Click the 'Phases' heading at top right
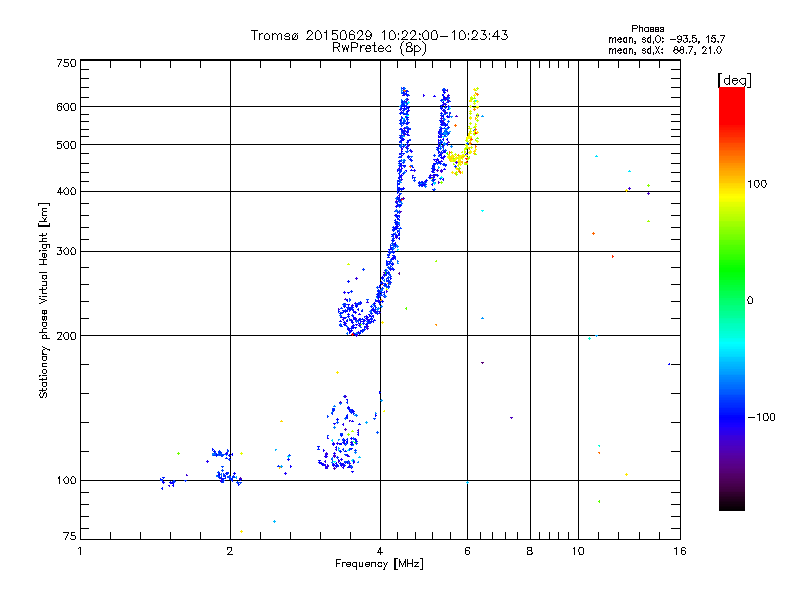The height and width of the screenshot is (600, 800). [x=647, y=29]
